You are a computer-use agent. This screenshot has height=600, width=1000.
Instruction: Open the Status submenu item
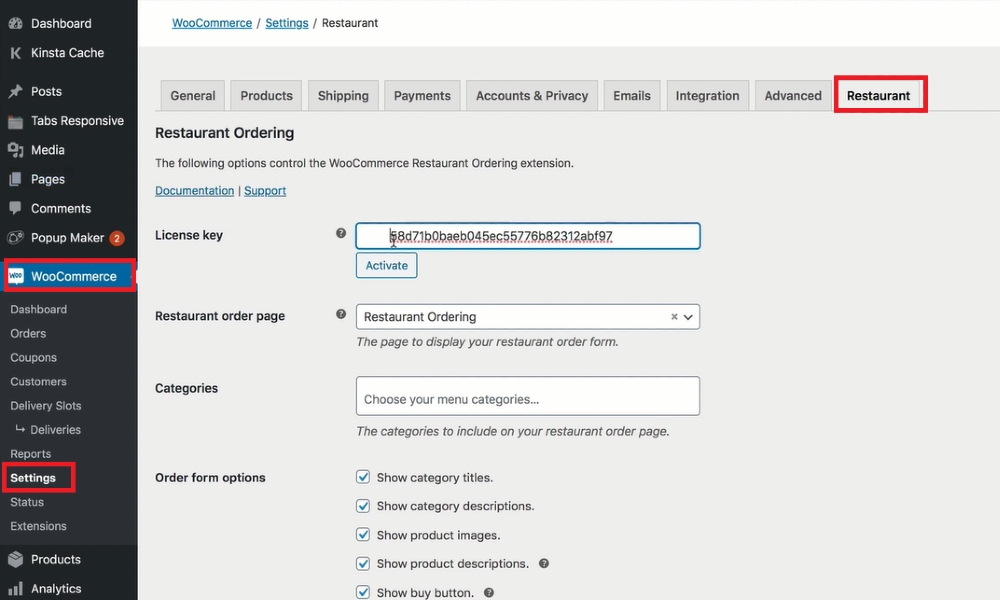coord(27,502)
